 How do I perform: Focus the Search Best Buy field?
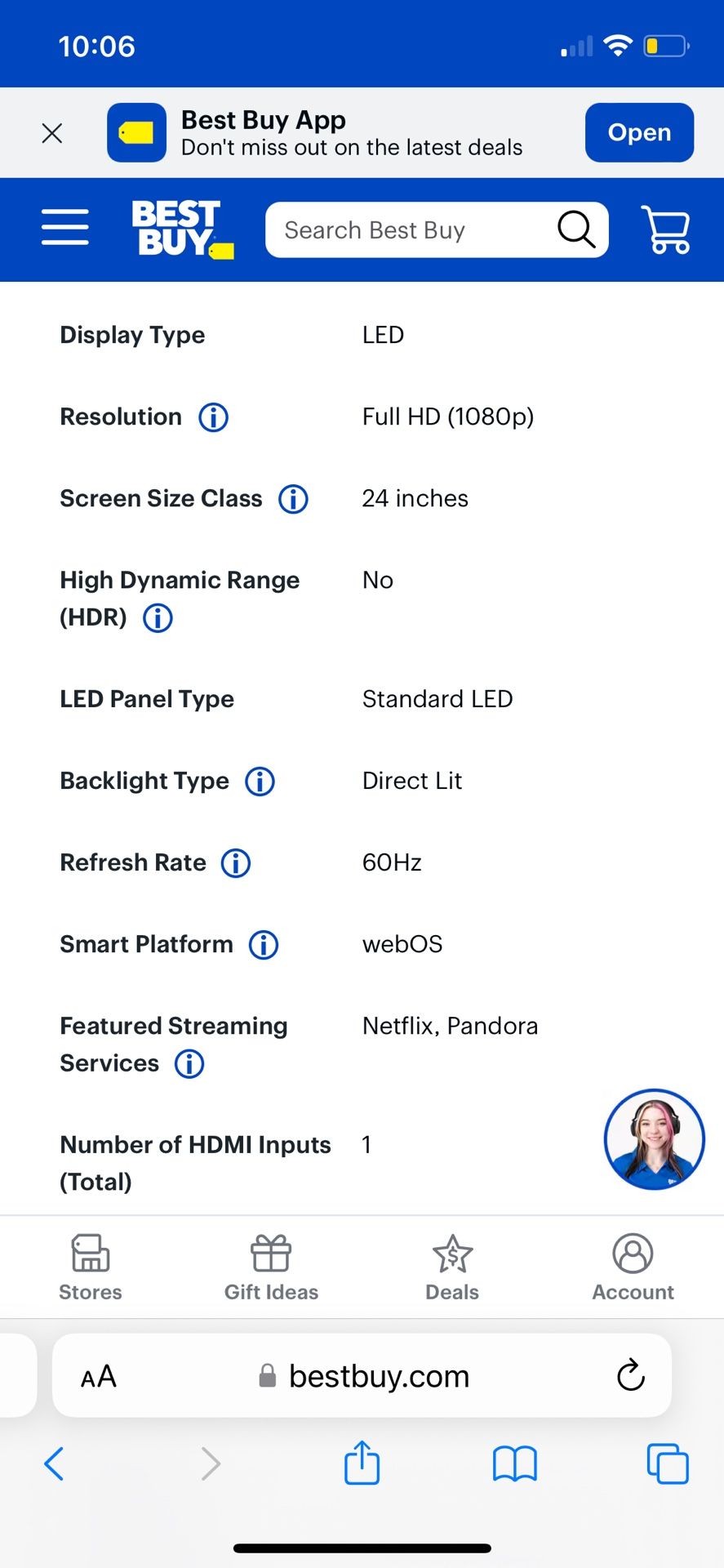coord(408,230)
